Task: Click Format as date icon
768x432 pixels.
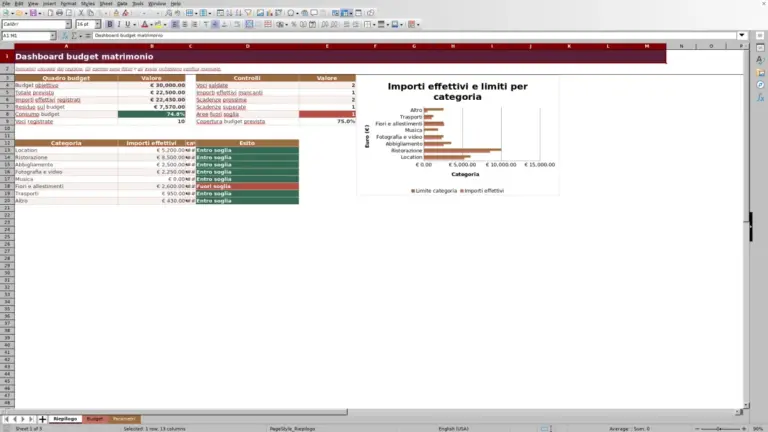Action: click(312, 24)
